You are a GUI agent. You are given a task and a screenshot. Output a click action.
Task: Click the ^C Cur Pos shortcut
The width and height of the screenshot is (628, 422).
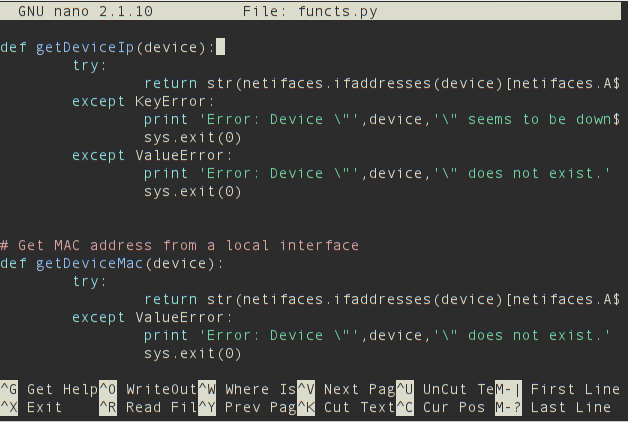click(441, 407)
